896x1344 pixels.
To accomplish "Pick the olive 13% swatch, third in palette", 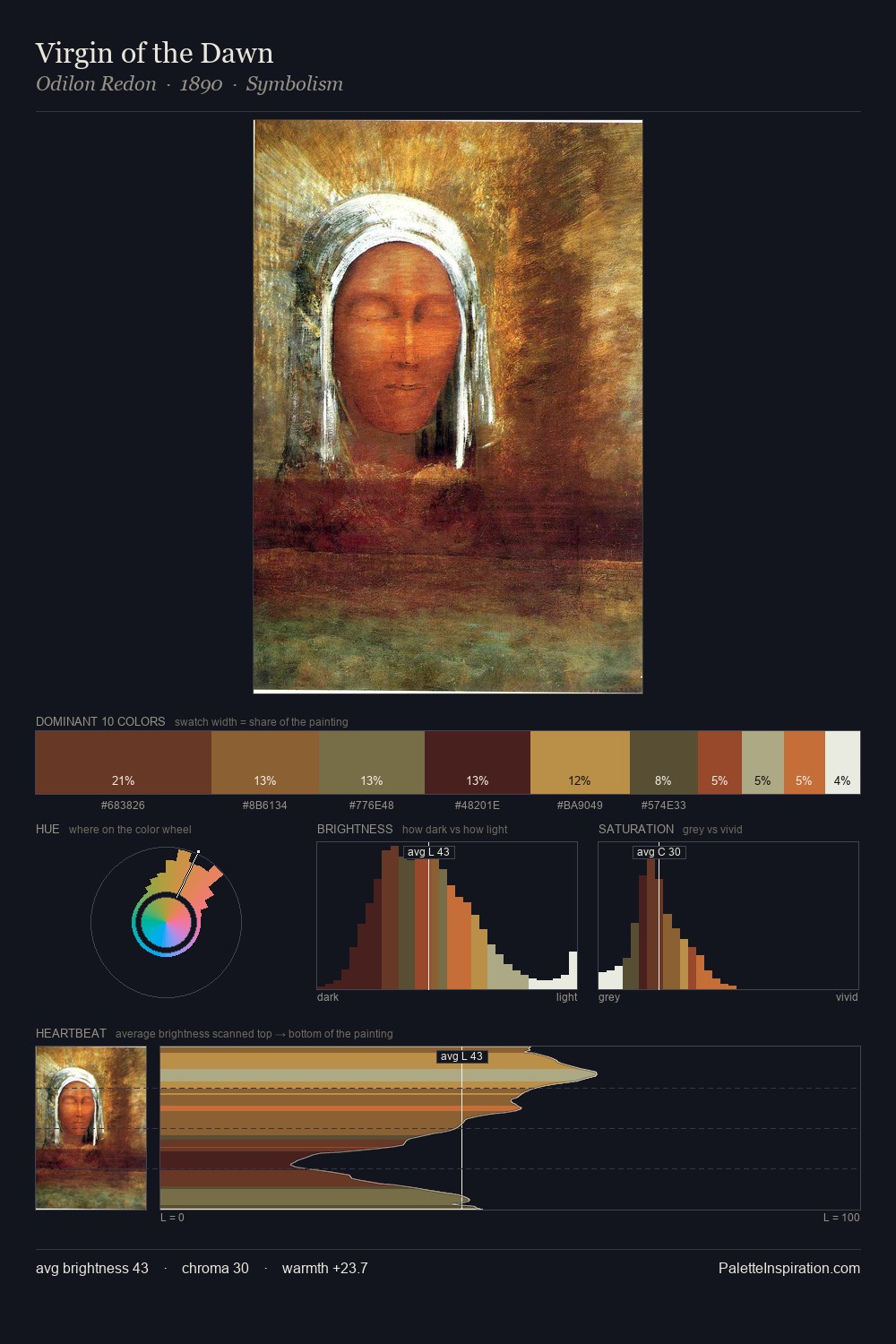I will click(372, 762).
